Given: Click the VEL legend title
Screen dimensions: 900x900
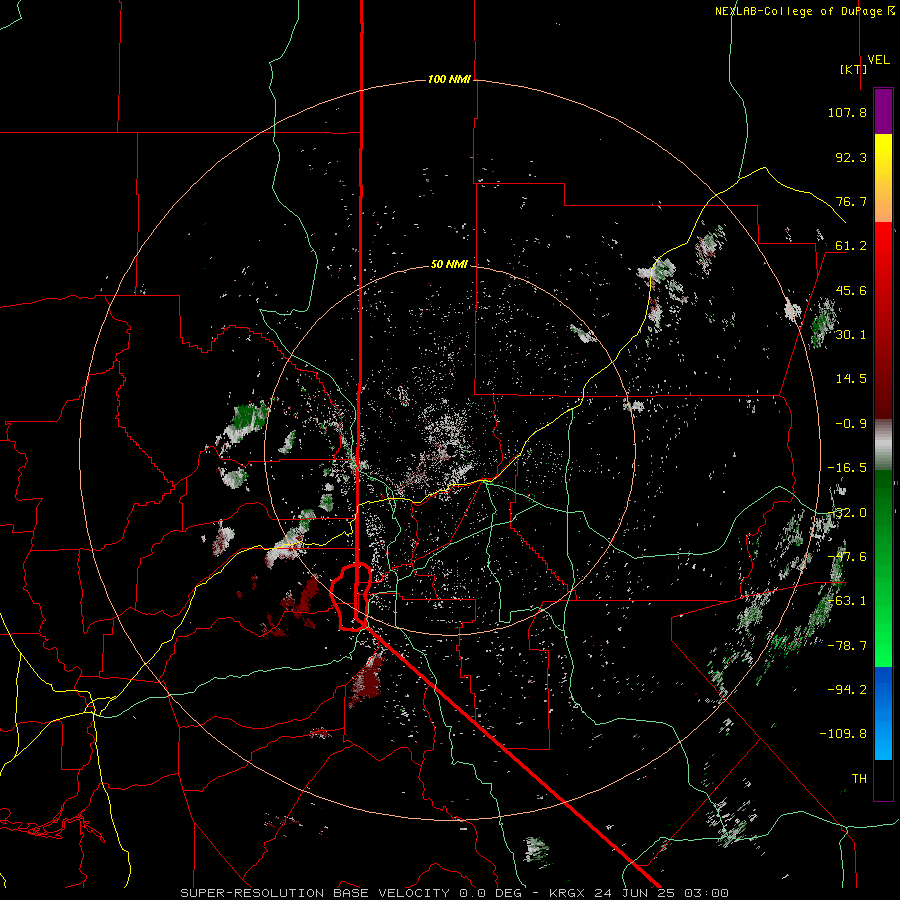Looking at the screenshot, I should [878, 60].
